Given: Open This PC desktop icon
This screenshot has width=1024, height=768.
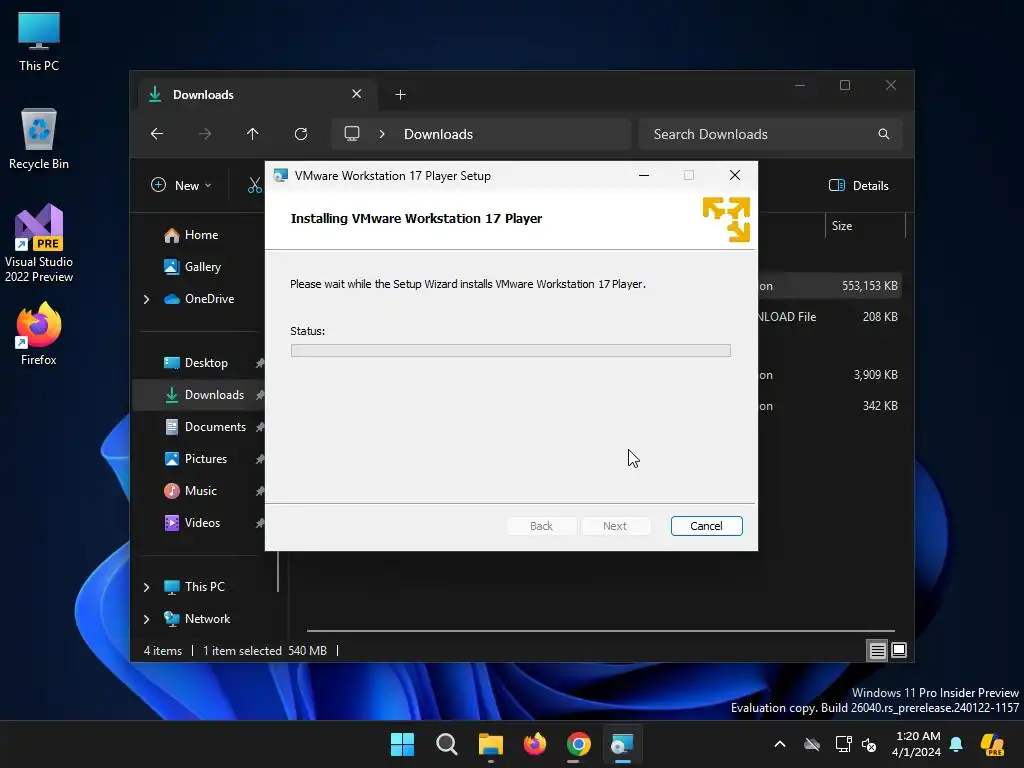Looking at the screenshot, I should (x=39, y=41).
